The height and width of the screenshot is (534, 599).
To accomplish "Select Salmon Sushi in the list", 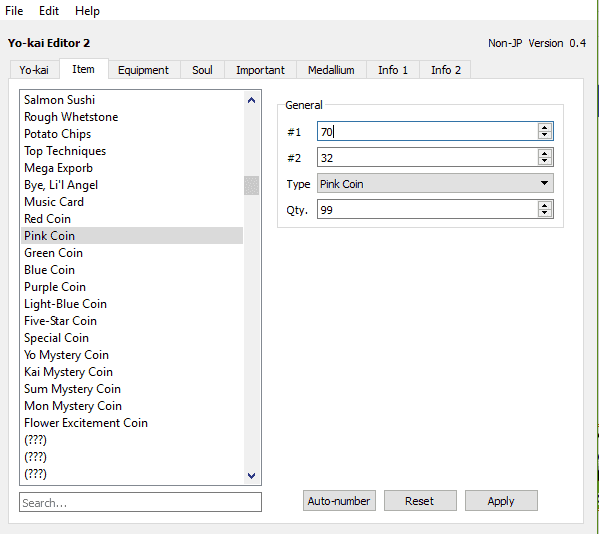I will coord(132,100).
